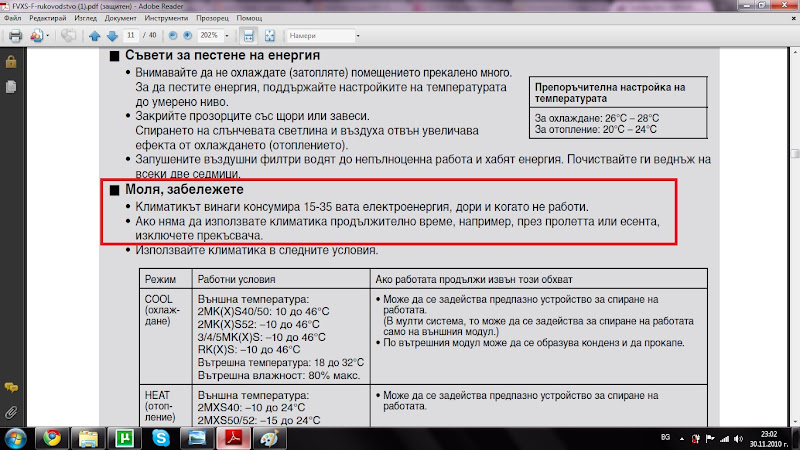The height and width of the screenshot is (450, 800).
Task: Click the page number field showing 11
Action: [x=131, y=35]
